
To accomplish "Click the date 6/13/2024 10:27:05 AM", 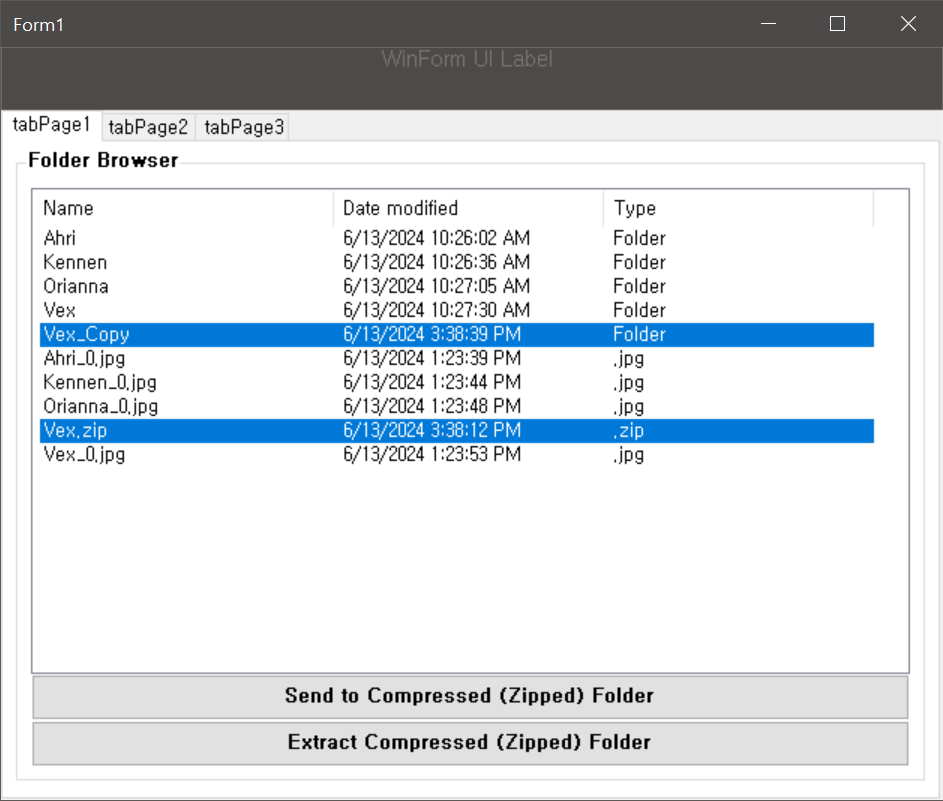I will (x=437, y=286).
